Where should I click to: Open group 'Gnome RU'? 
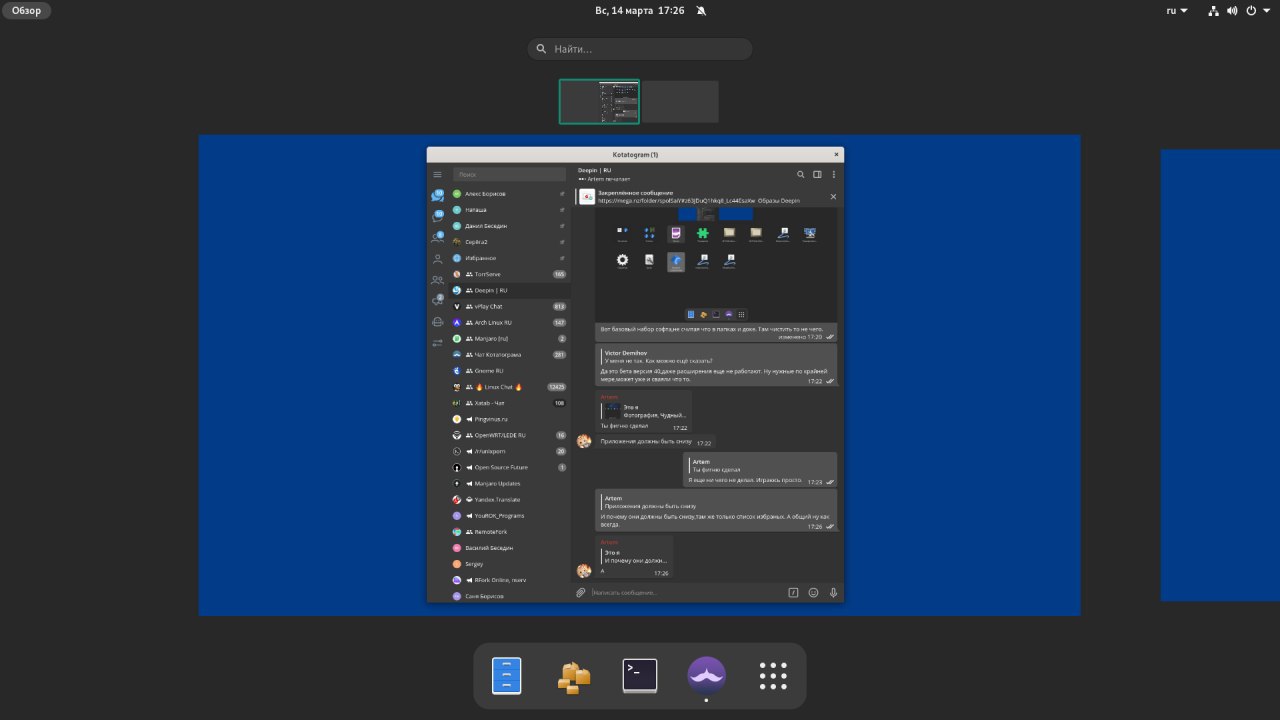point(509,371)
